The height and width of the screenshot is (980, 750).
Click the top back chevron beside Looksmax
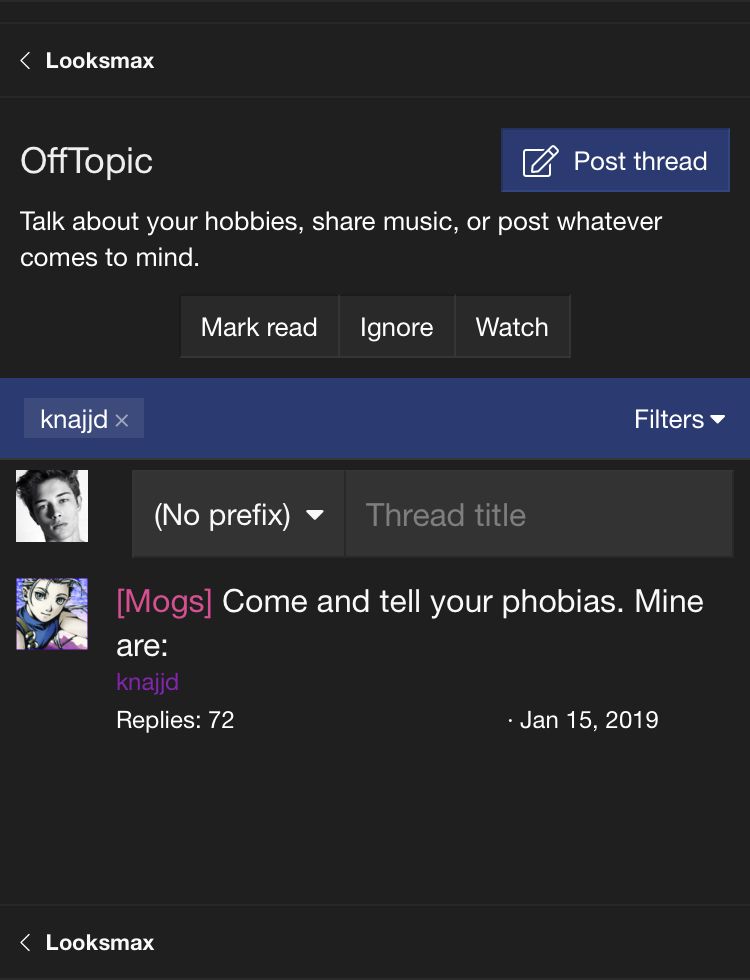tap(25, 61)
